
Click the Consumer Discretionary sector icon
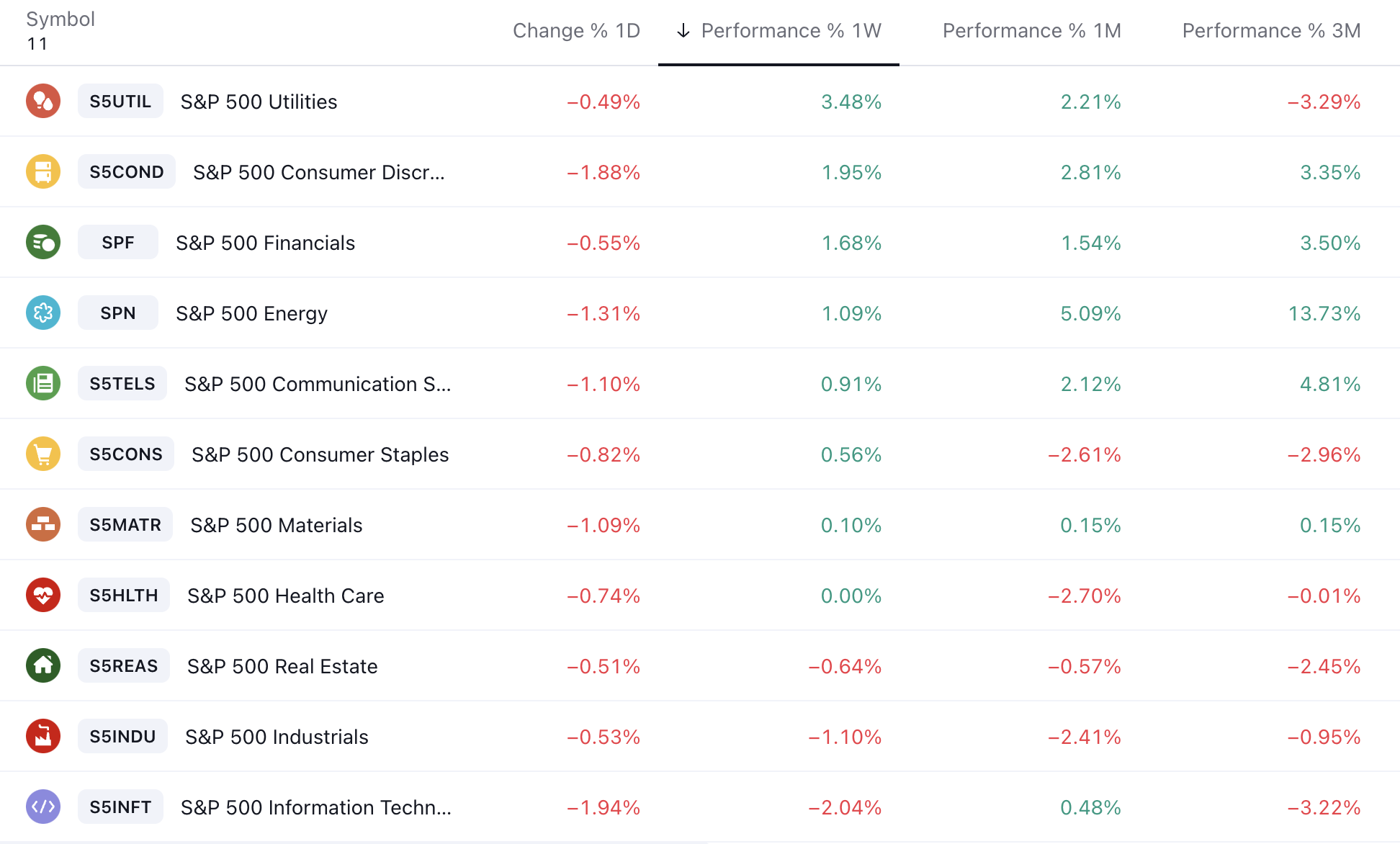click(43, 172)
